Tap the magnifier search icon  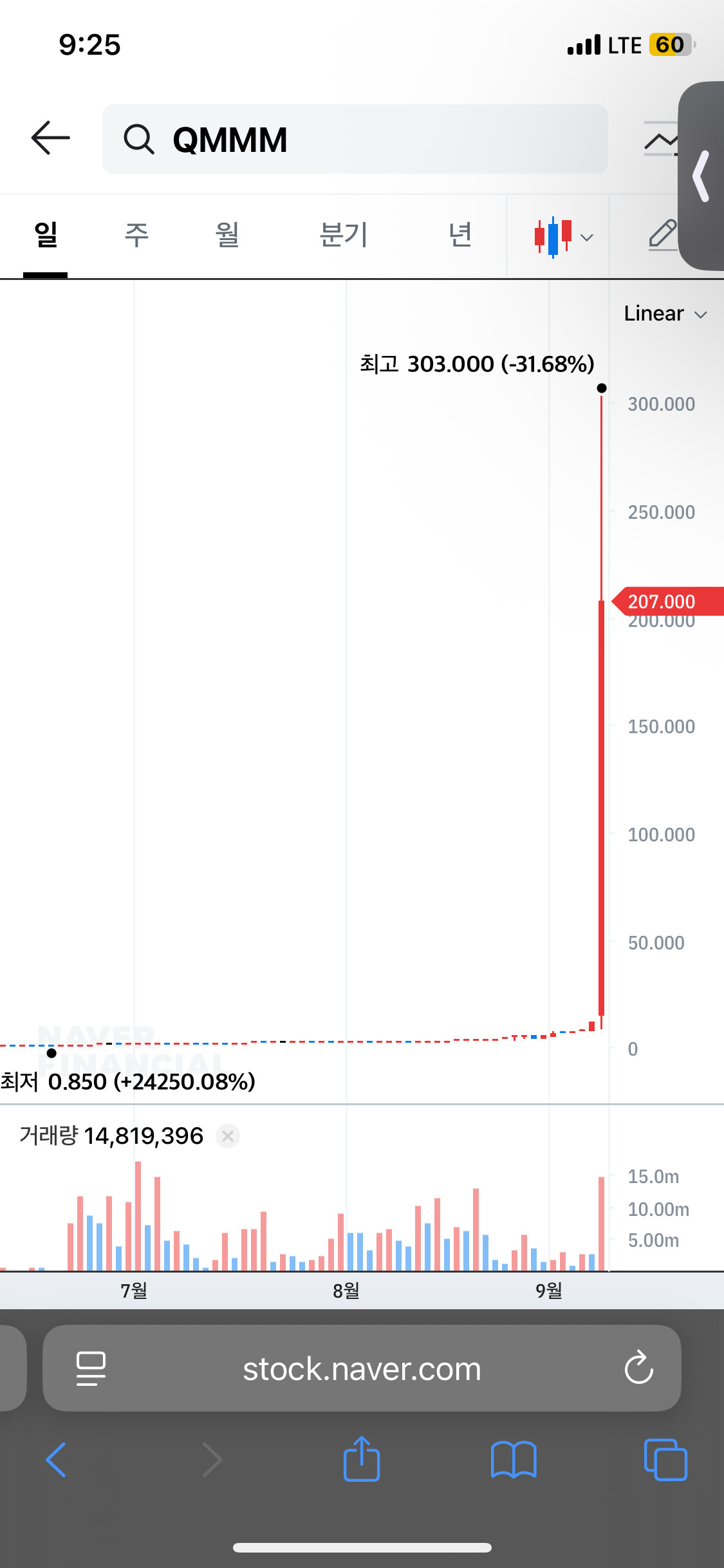point(139,139)
